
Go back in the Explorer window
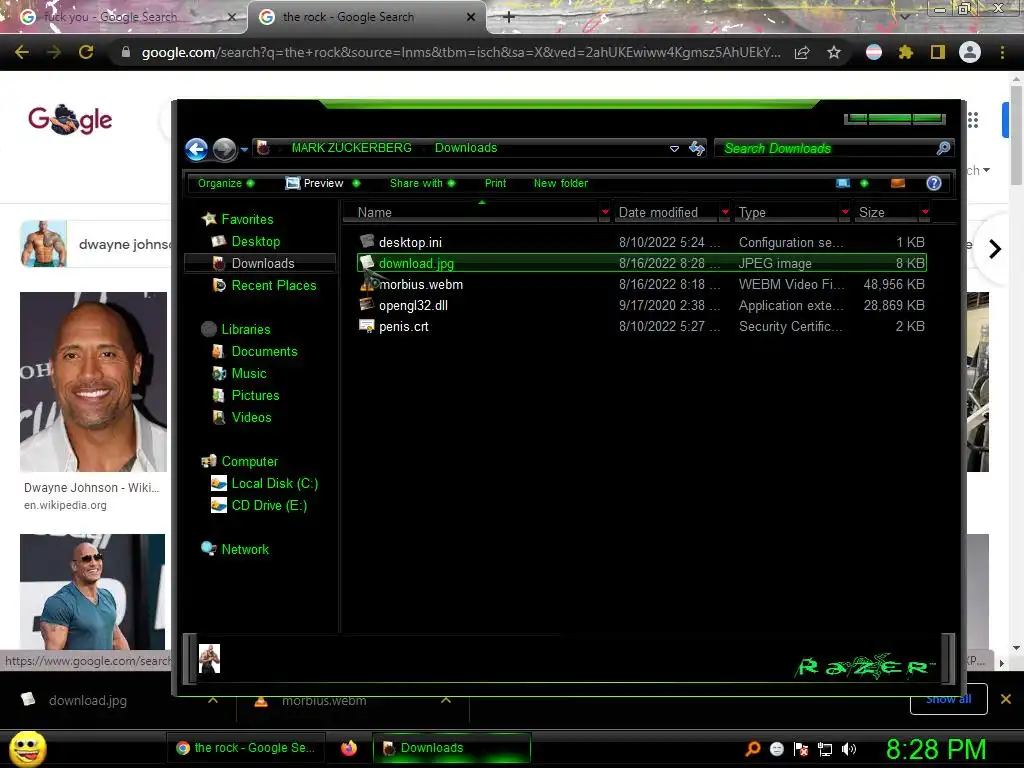[x=197, y=150]
